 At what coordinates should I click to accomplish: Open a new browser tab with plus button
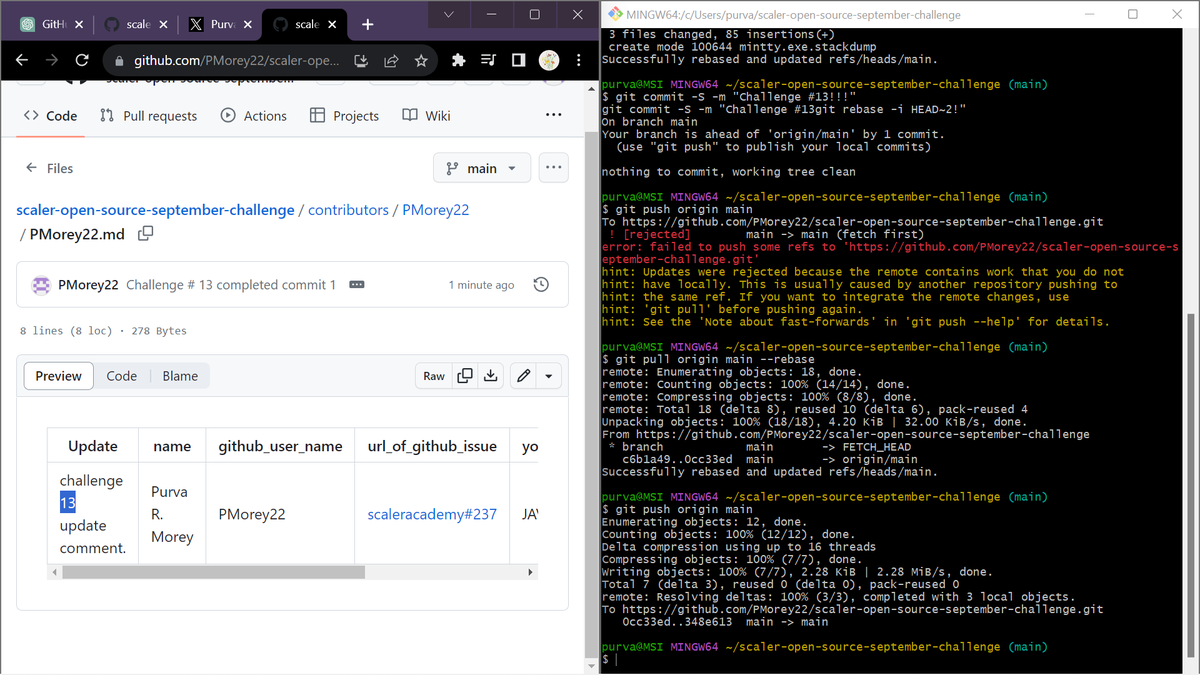[x=368, y=24]
